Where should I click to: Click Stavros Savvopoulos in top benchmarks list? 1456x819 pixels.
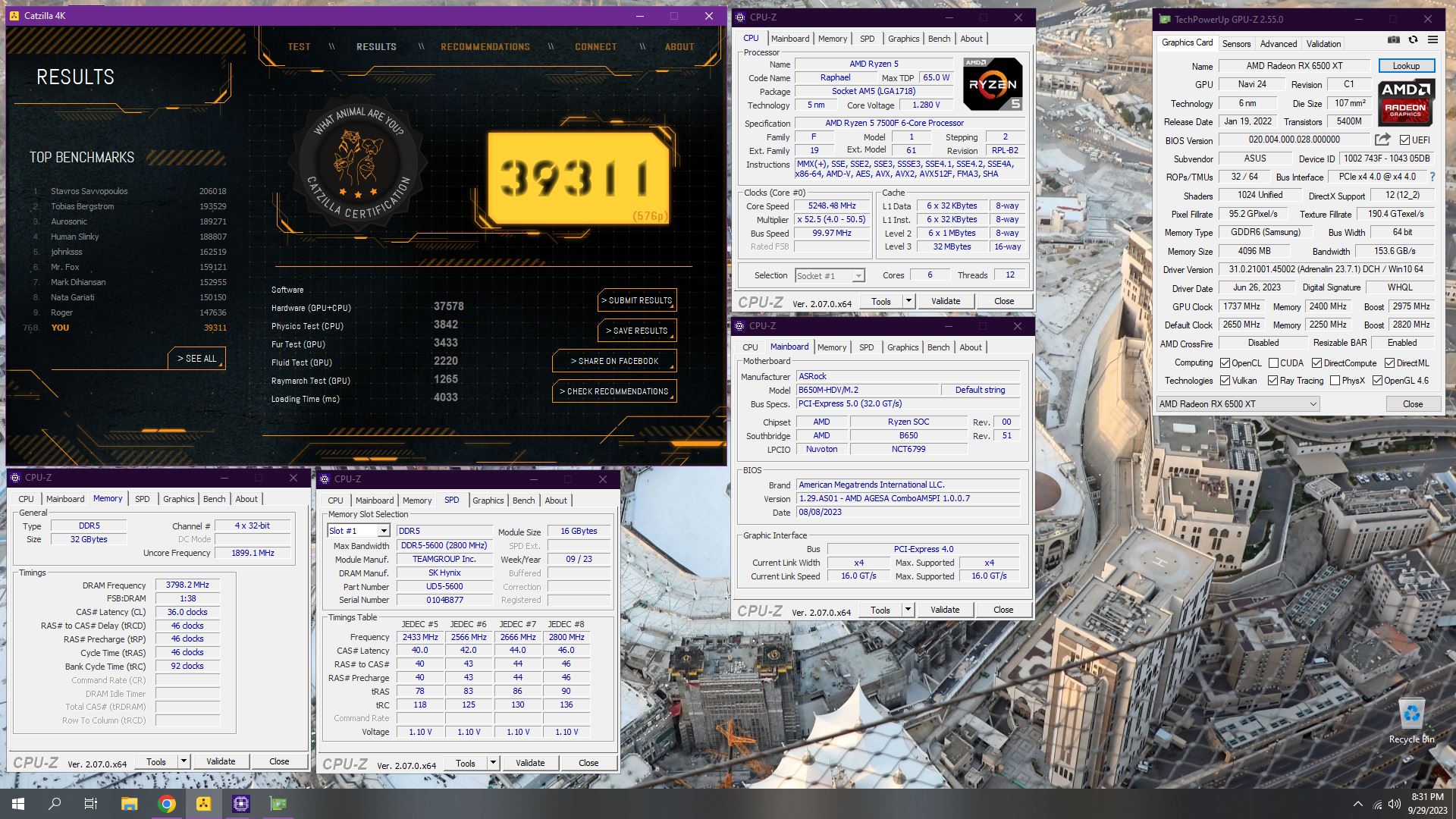click(x=89, y=191)
